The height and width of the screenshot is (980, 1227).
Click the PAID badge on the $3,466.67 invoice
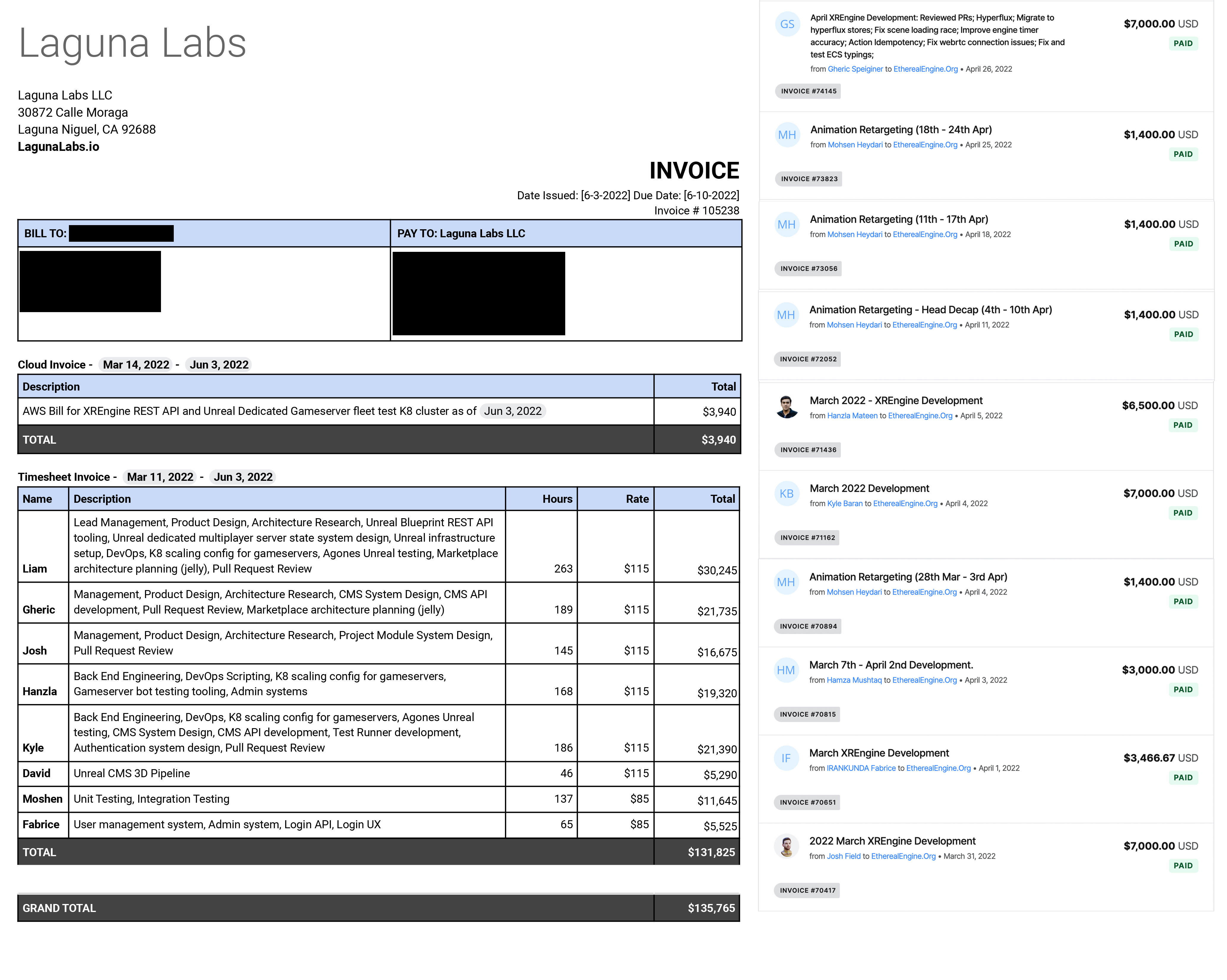click(x=1183, y=778)
